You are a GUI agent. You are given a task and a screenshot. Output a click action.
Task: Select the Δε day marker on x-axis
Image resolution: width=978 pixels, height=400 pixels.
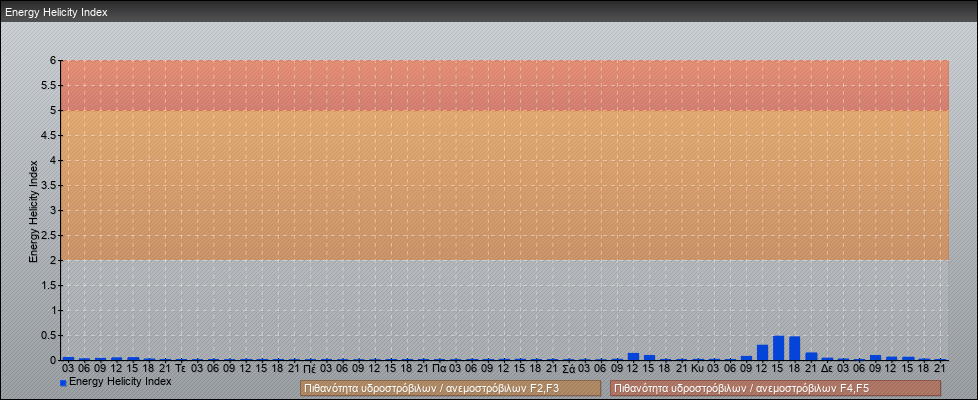(827, 369)
